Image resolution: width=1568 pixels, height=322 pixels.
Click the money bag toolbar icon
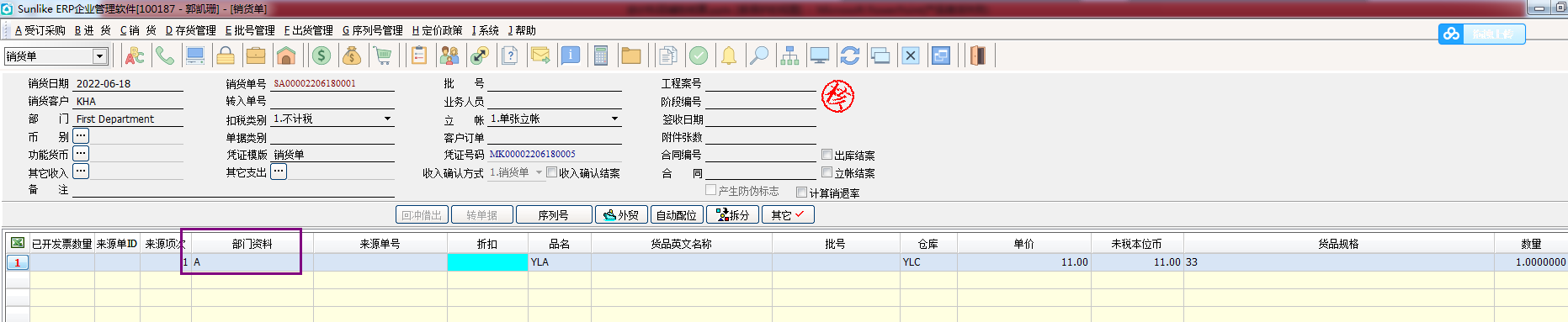pyautogui.click(x=352, y=56)
